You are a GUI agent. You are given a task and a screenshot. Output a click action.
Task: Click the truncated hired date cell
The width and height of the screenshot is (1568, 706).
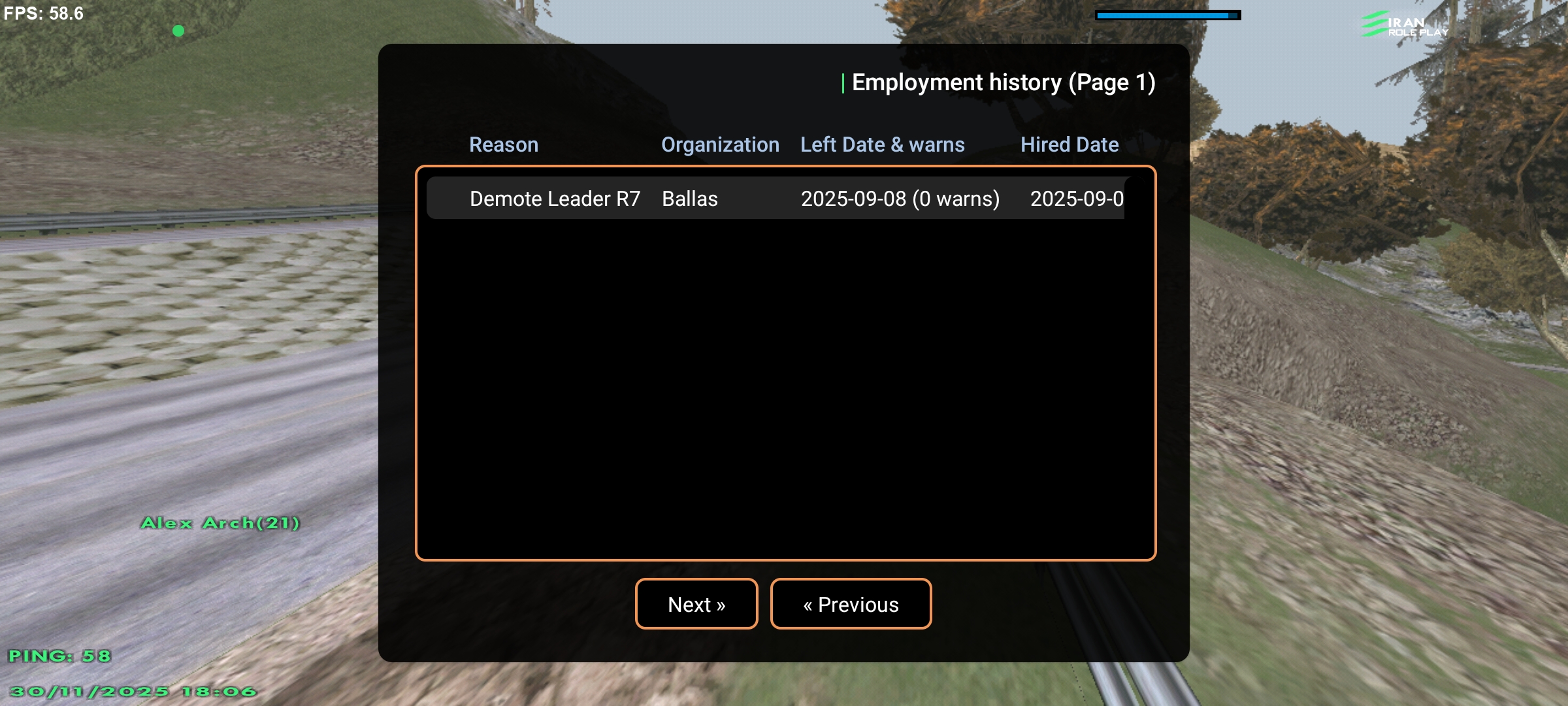click(x=1076, y=199)
